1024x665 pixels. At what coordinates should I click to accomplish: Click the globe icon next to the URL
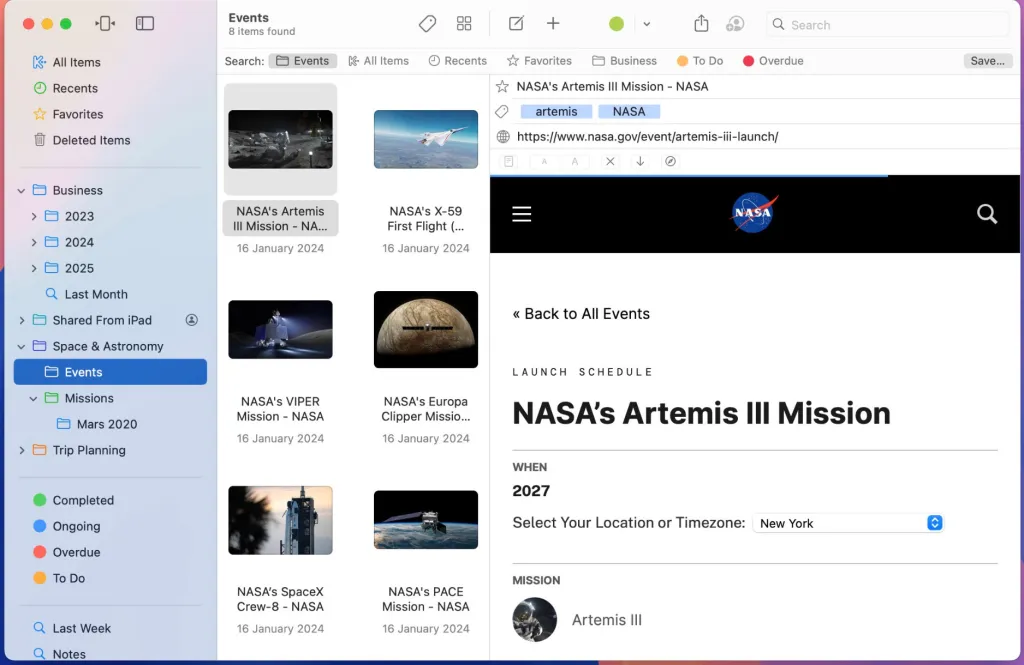tap(503, 137)
